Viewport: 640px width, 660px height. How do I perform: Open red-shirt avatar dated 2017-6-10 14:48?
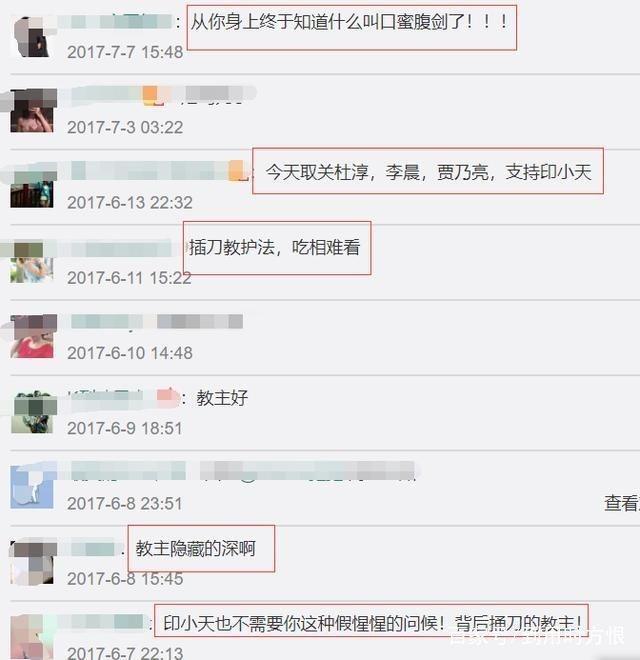coord(32,336)
